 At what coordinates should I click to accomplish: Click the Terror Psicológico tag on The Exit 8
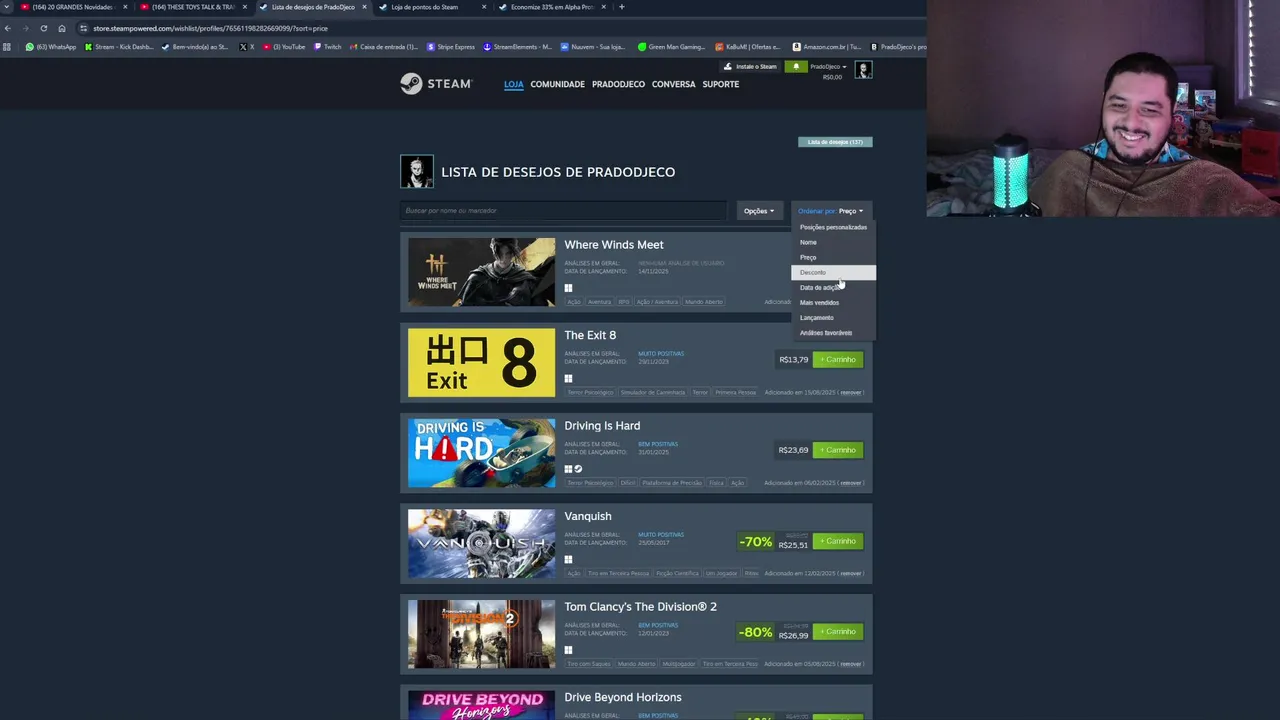pyautogui.click(x=591, y=392)
